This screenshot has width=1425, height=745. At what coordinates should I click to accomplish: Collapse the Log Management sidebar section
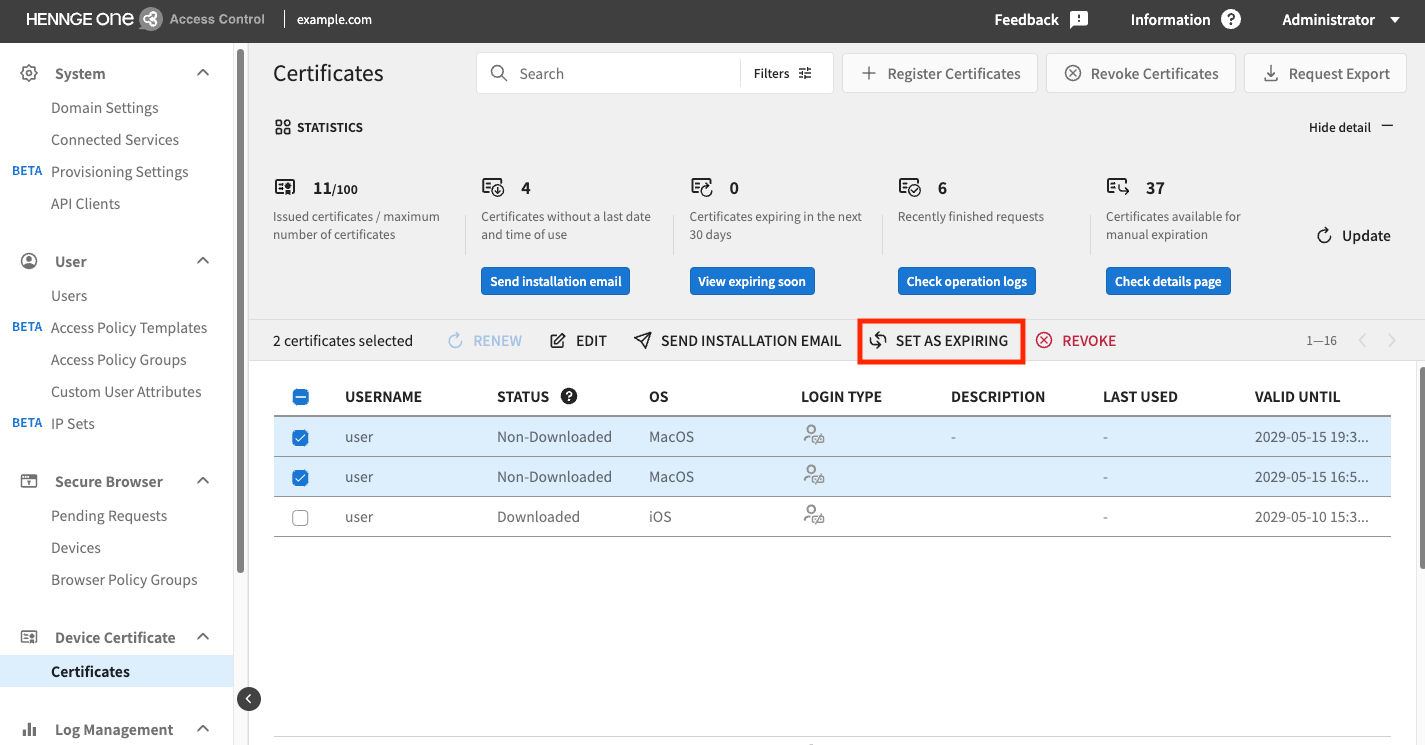pos(203,729)
